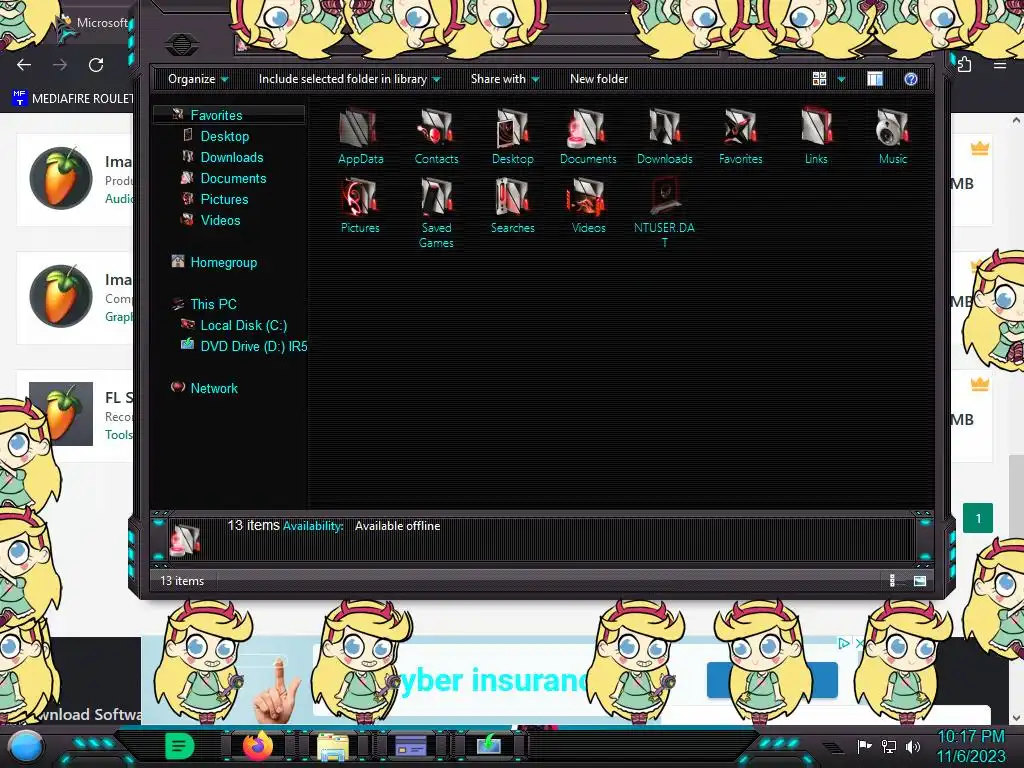Create a New folder
This screenshot has height=768, width=1024.
pyautogui.click(x=599, y=79)
